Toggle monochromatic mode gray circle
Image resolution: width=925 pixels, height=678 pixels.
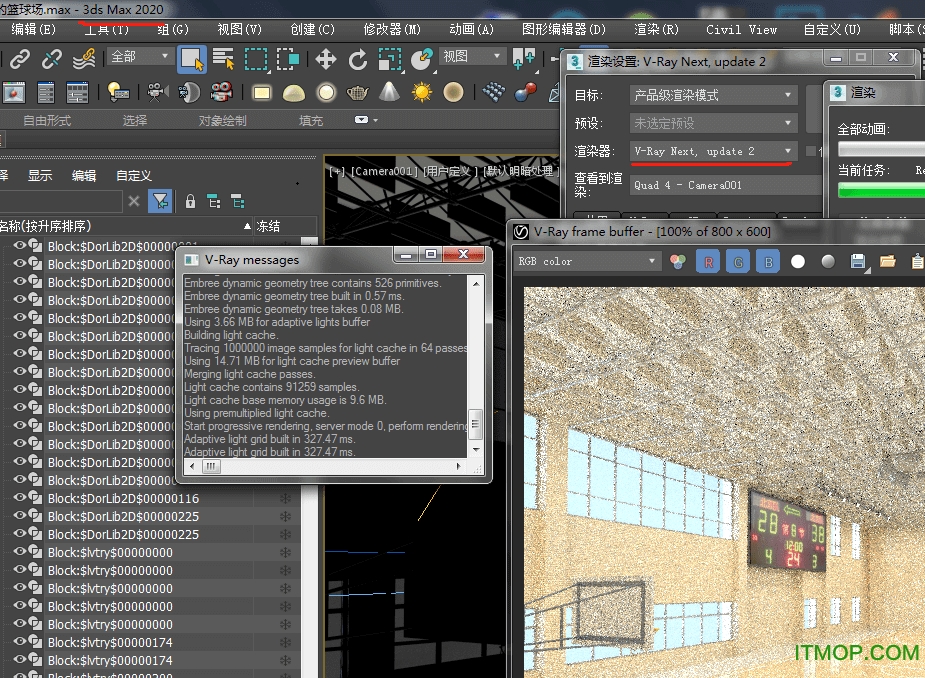coord(828,261)
